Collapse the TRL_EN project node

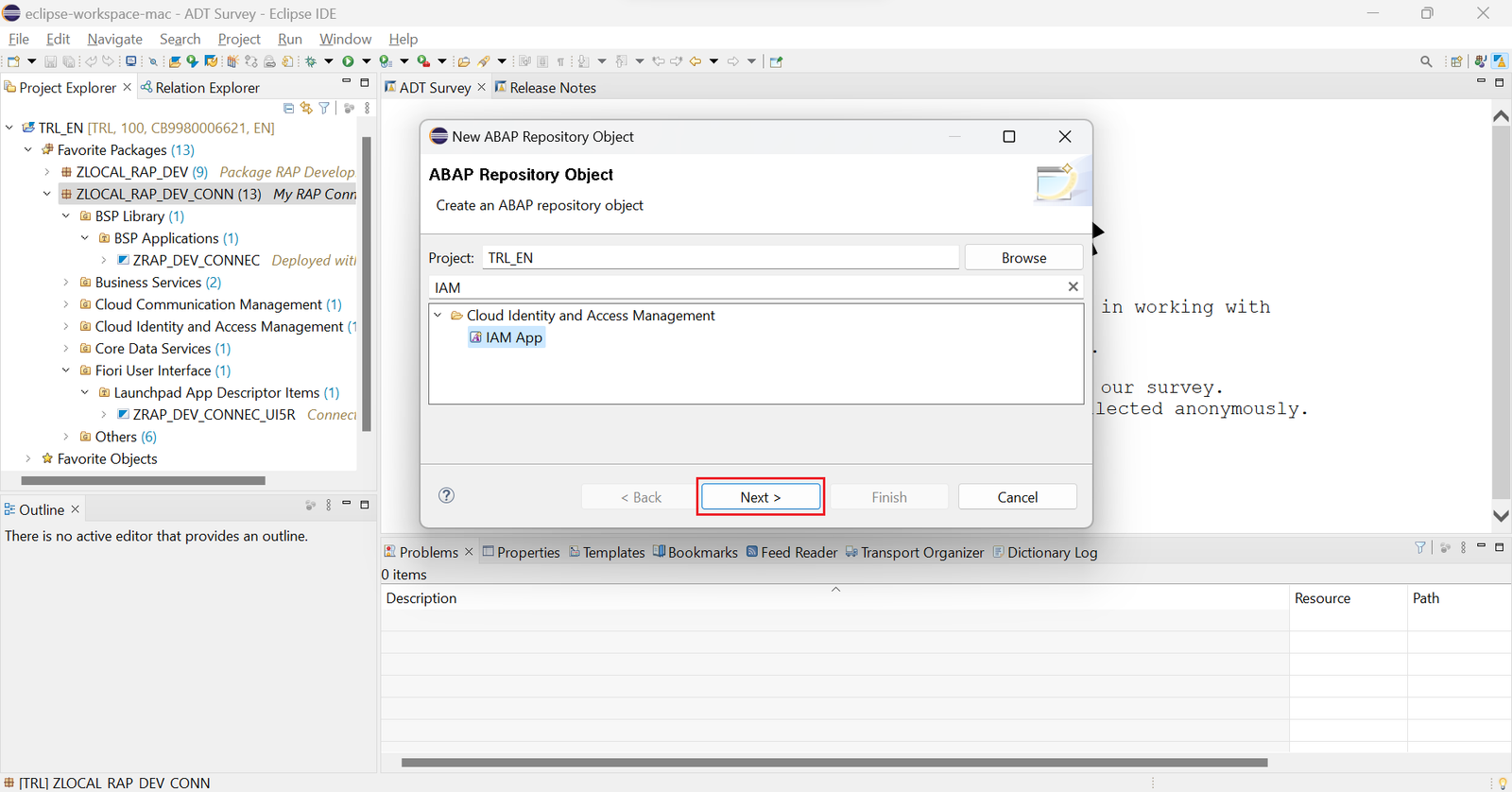coord(9,128)
